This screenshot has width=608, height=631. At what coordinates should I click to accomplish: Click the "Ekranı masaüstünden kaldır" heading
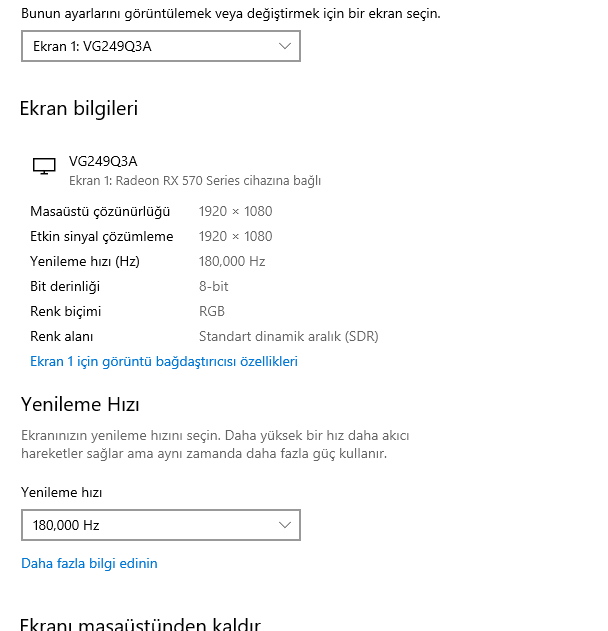tap(141, 624)
